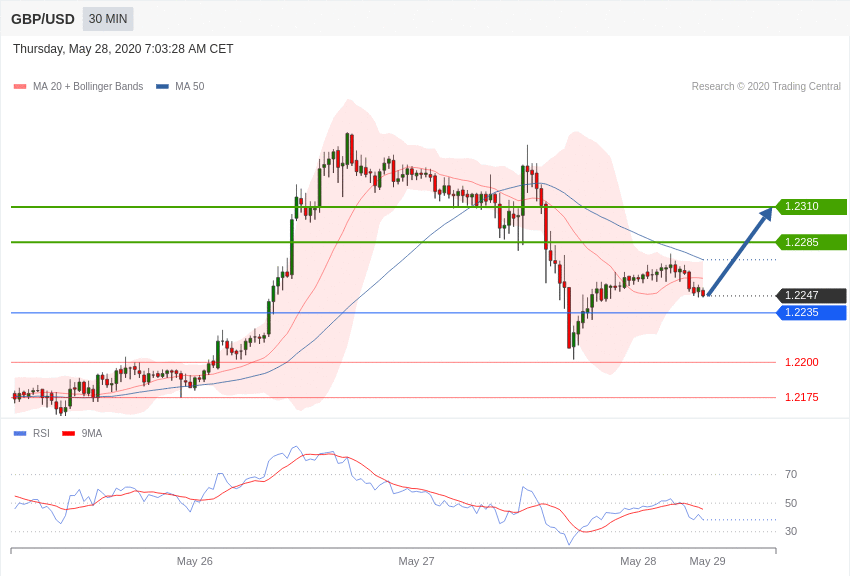850x576 pixels.
Task: Click the GBP/USD pair title
Action: click(x=43, y=20)
